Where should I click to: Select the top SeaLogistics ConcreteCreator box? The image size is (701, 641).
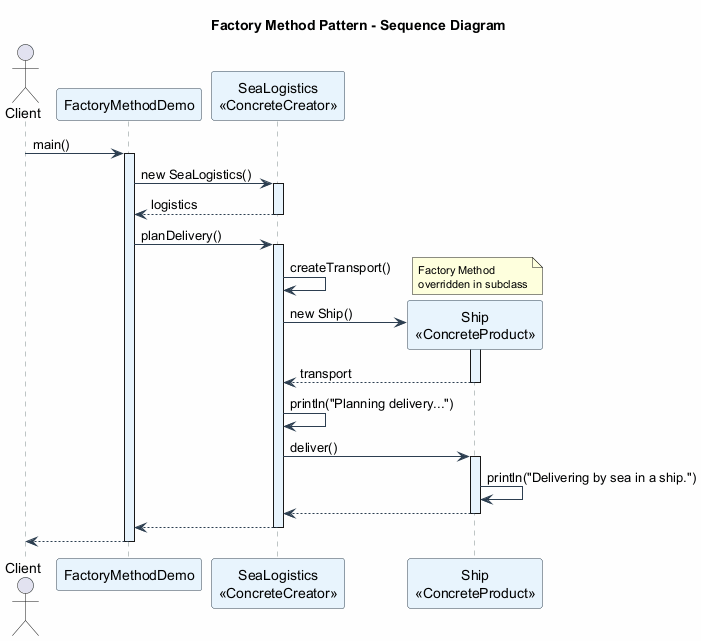point(278,96)
